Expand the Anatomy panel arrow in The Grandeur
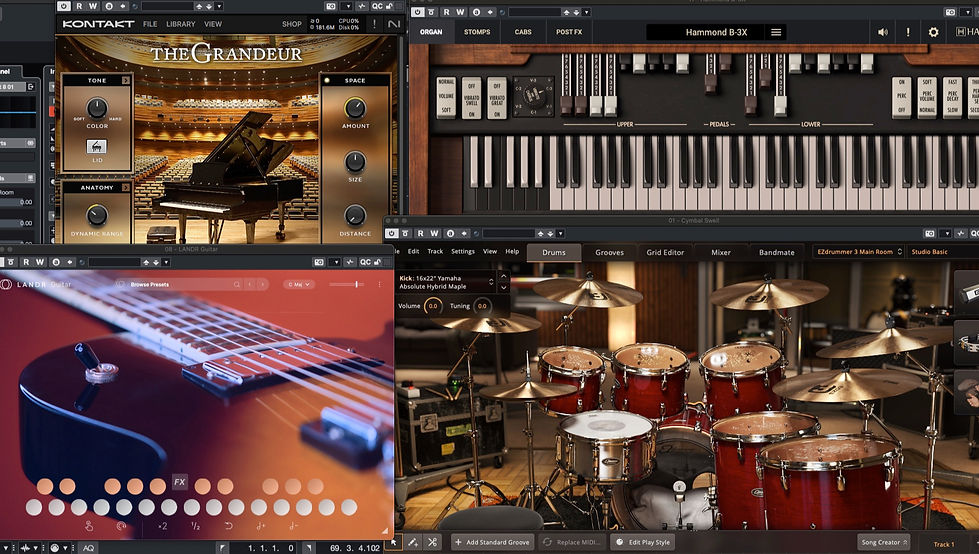This screenshot has width=979, height=554. click(x=125, y=187)
